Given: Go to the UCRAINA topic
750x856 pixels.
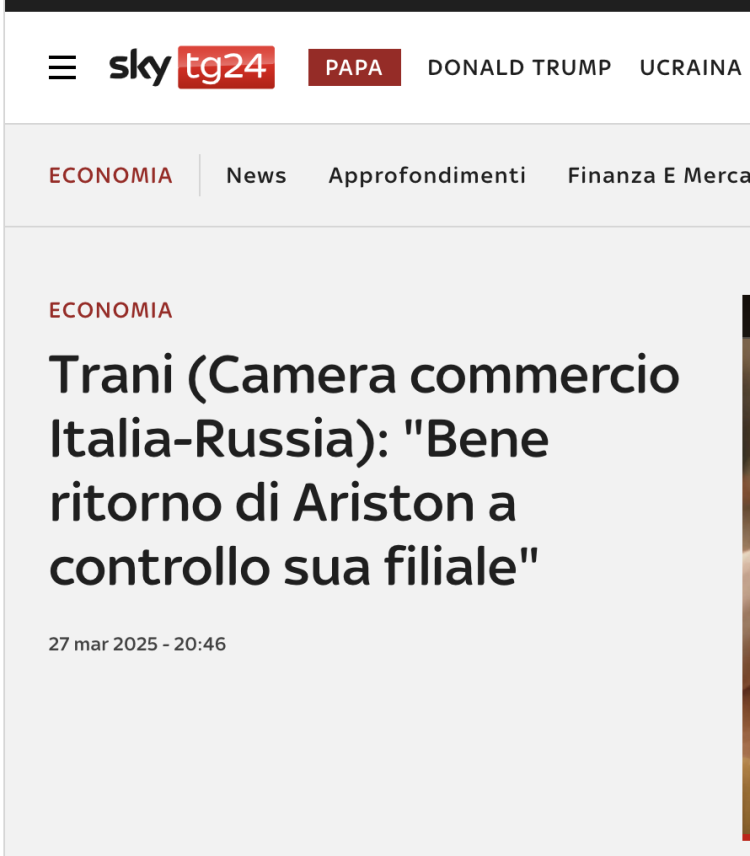Looking at the screenshot, I should (691, 68).
